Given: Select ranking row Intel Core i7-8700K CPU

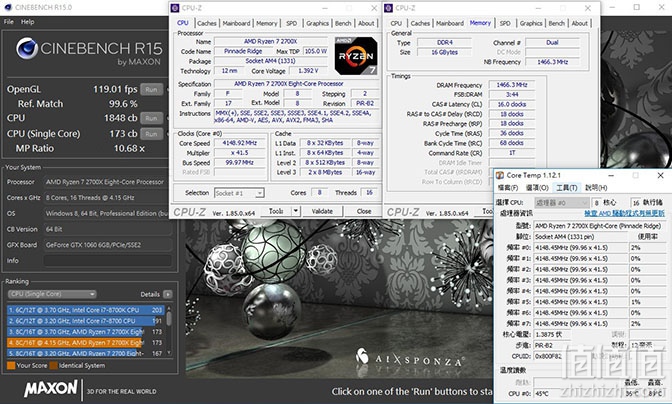Looking at the screenshot, I should click(86, 310).
